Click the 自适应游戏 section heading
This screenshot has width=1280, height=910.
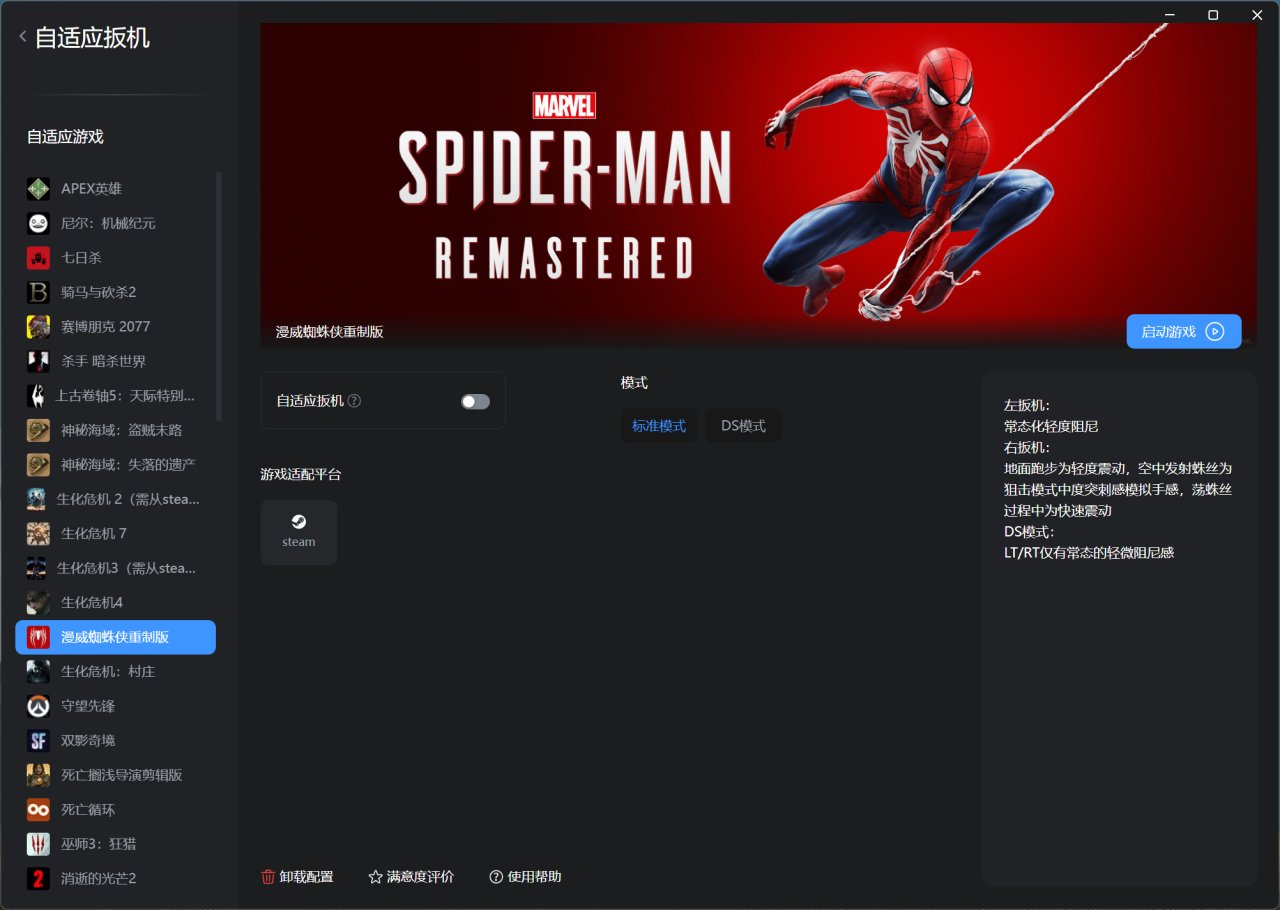(x=65, y=137)
